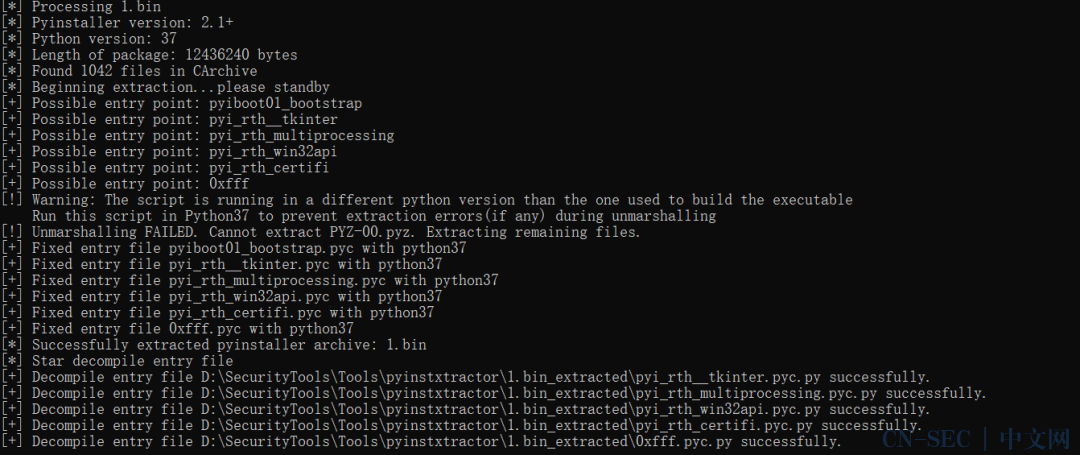Click the "Possible entry point: pyi_rth__tkinter" line
This screenshot has height=455, width=1080.
pos(169,119)
